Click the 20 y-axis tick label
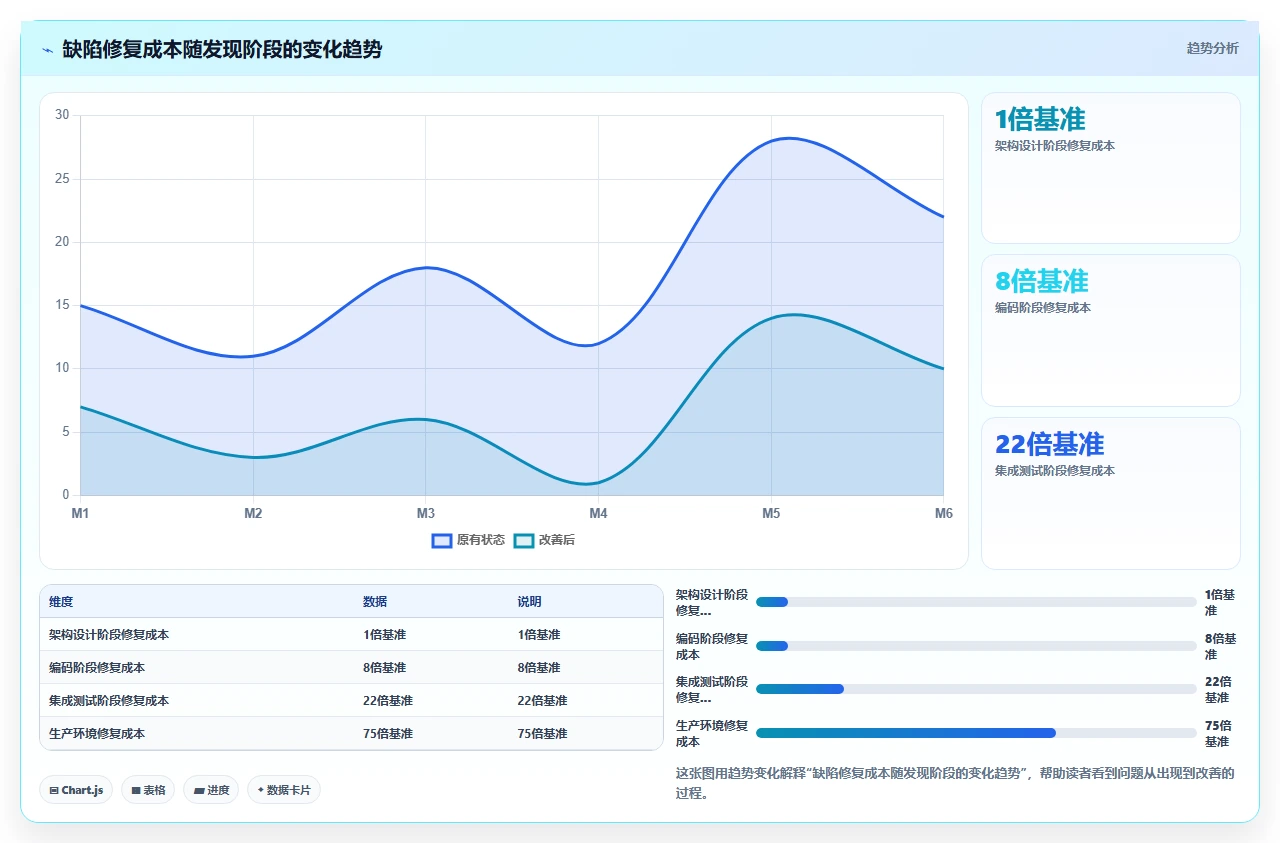Image resolution: width=1280 pixels, height=843 pixels. pos(62,242)
